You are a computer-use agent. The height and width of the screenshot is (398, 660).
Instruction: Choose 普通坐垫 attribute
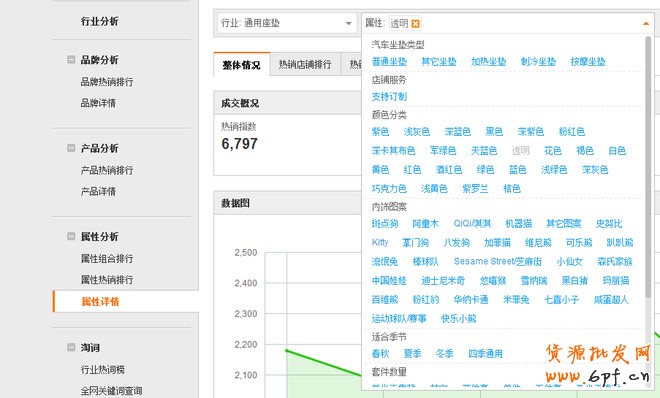point(389,61)
